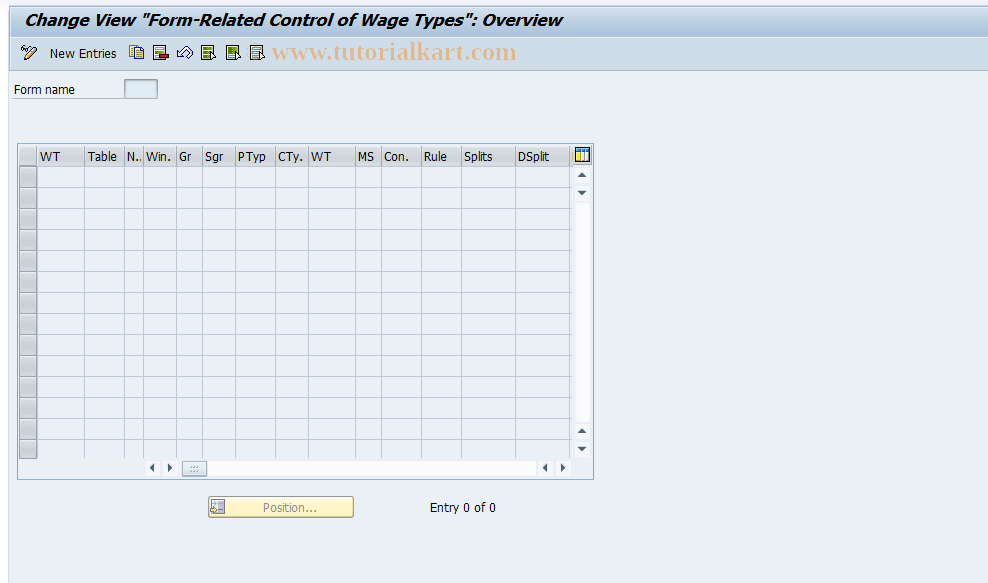The width and height of the screenshot is (988, 583).
Task: Select the first WT column header
Action: coord(60,156)
